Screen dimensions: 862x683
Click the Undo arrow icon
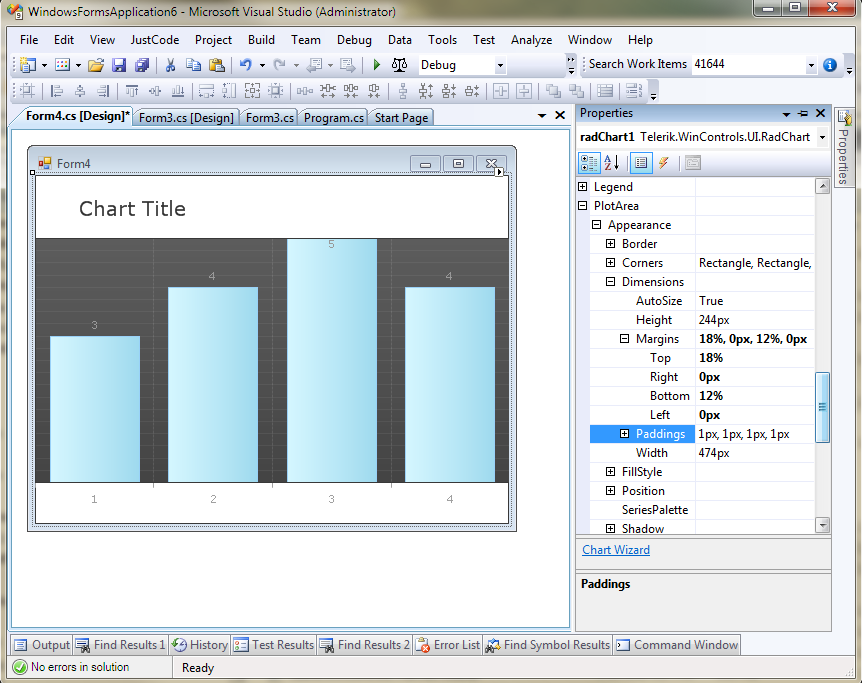pyautogui.click(x=245, y=65)
